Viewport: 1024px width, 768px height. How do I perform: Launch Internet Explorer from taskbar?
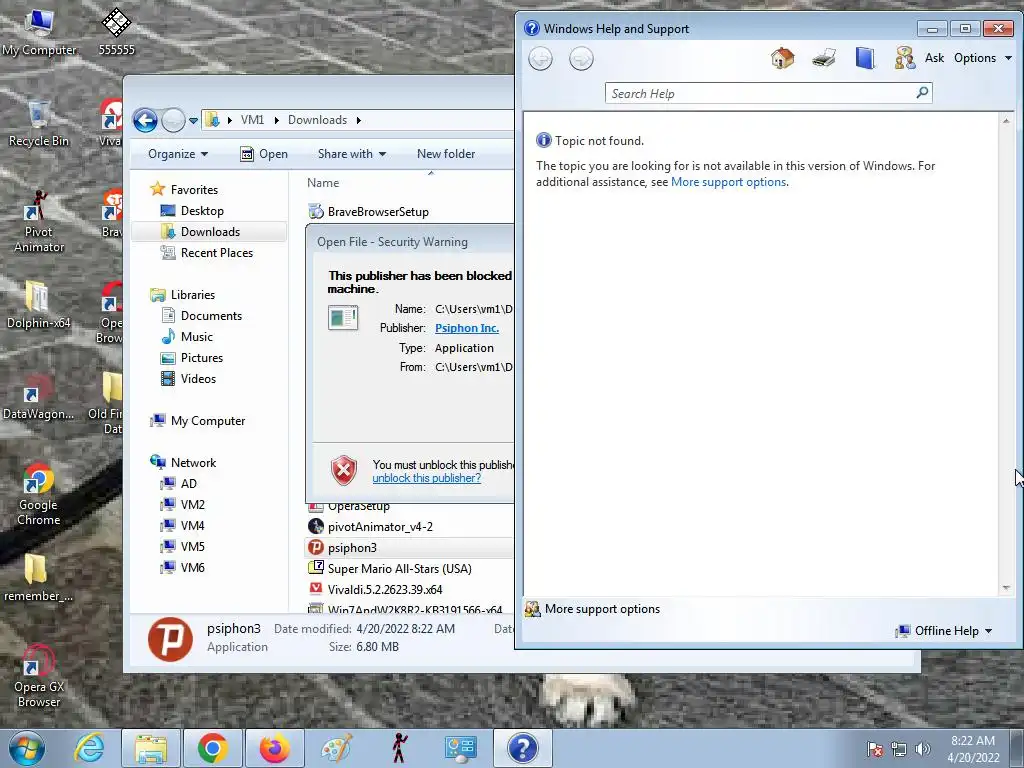[x=89, y=748]
